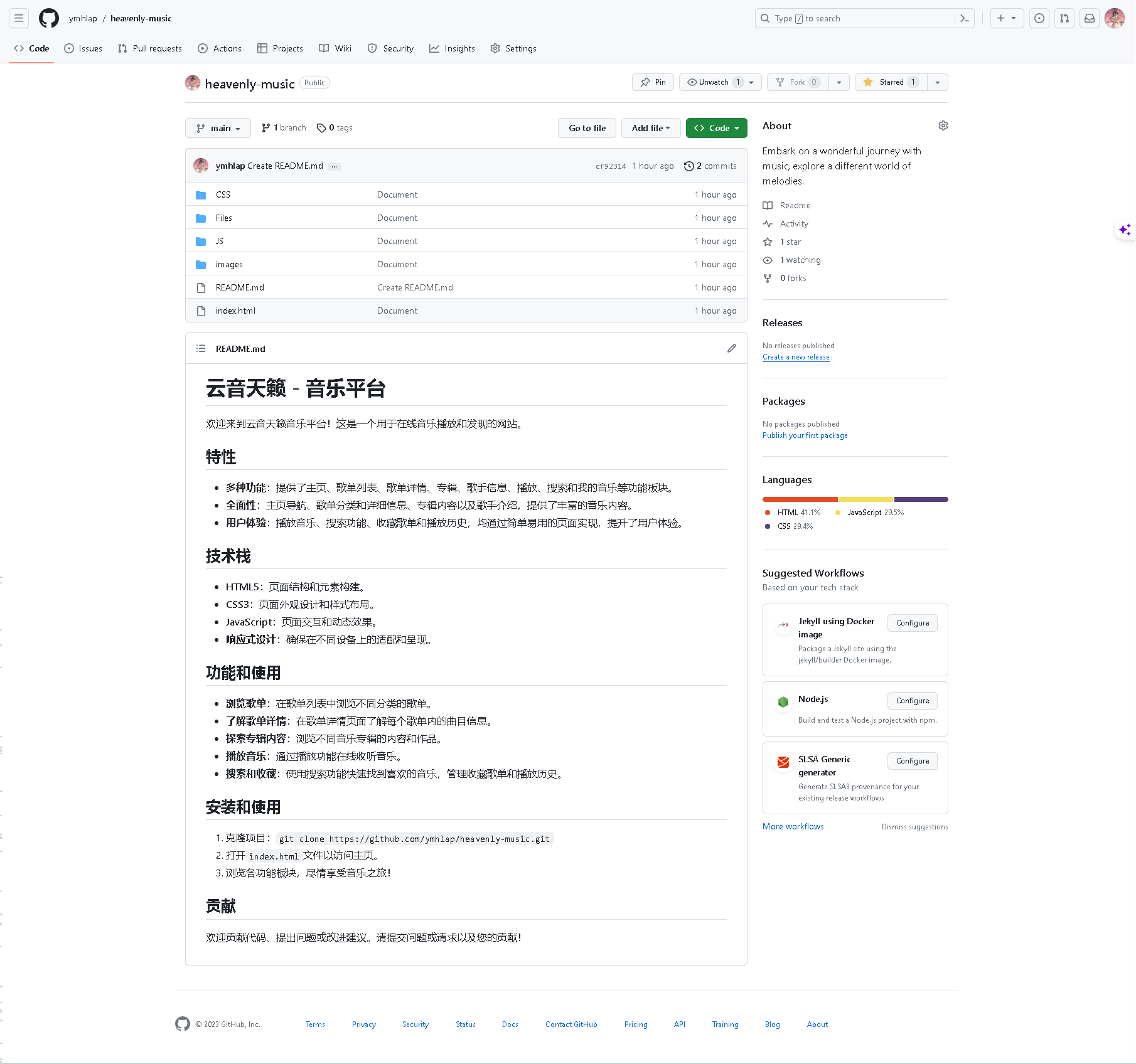Edit README with the pencil icon

(731, 348)
